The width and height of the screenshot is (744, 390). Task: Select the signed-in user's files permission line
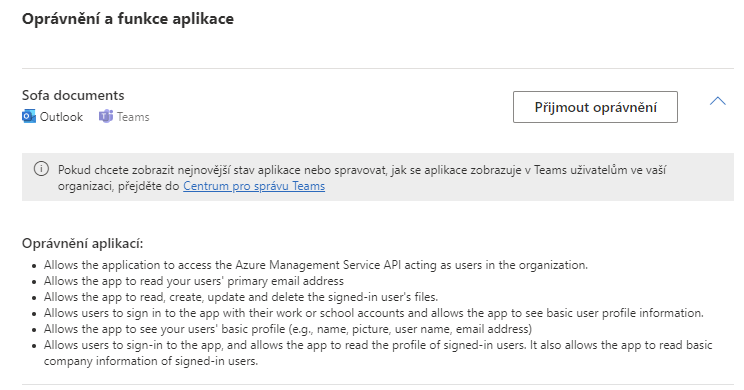click(241, 297)
